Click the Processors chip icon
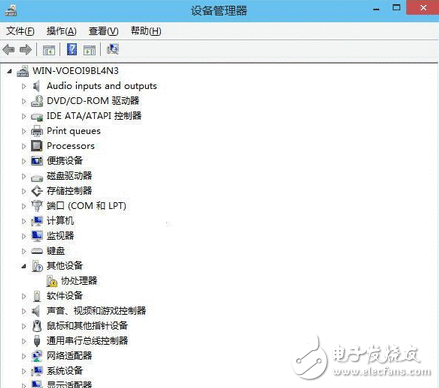 coord(37,146)
